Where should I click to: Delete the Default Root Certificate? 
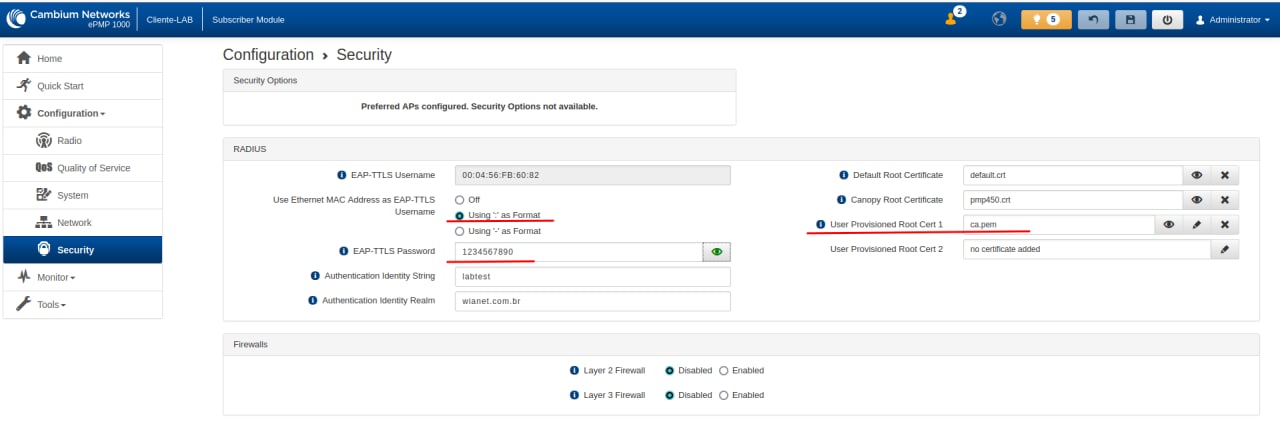pyautogui.click(x=1225, y=175)
